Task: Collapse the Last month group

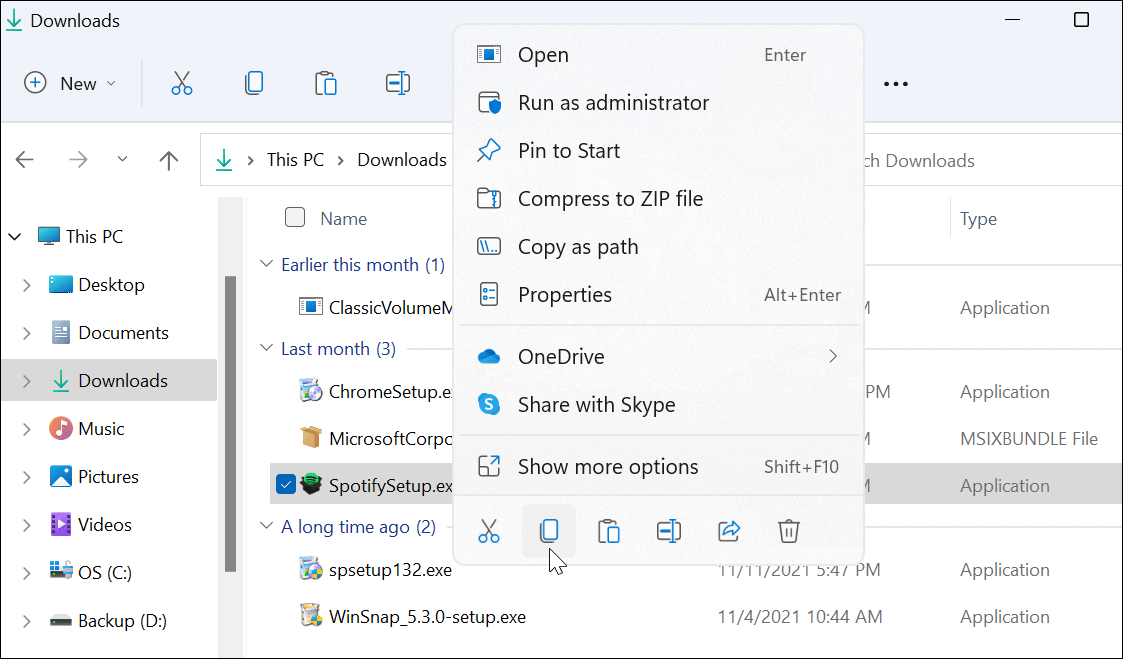Action: coord(265,348)
